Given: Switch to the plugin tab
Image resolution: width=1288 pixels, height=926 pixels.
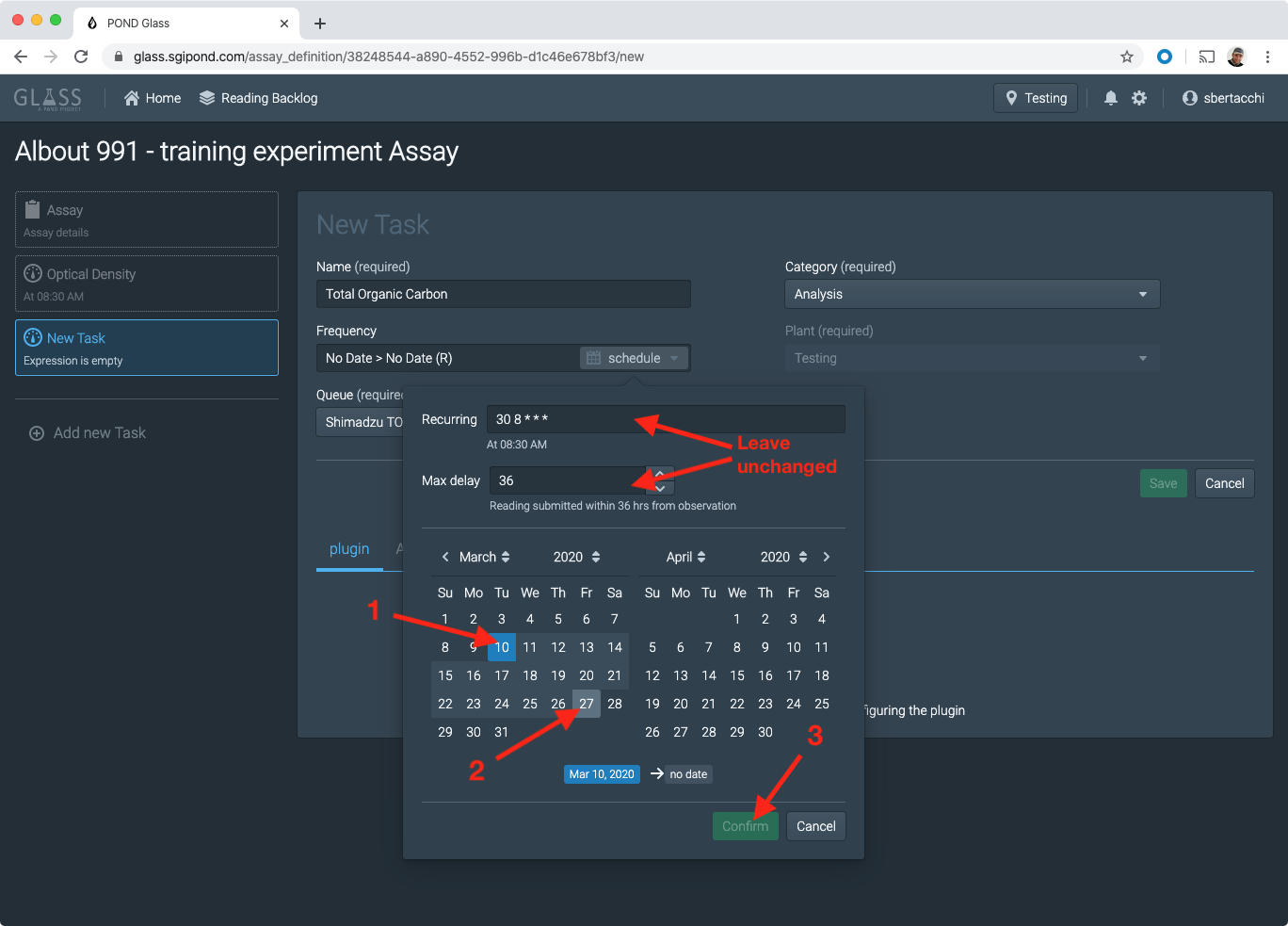Looking at the screenshot, I should point(349,549).
